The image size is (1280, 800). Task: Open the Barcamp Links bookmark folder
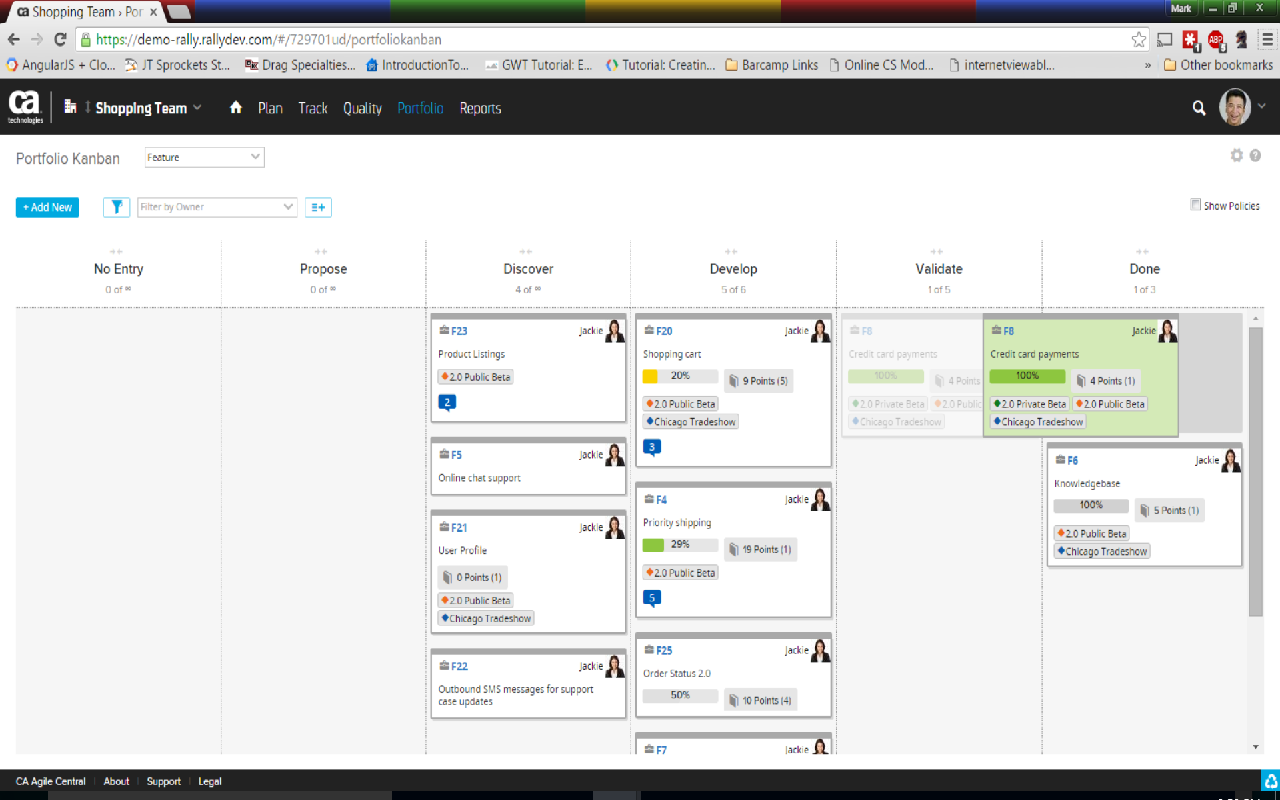772,65
